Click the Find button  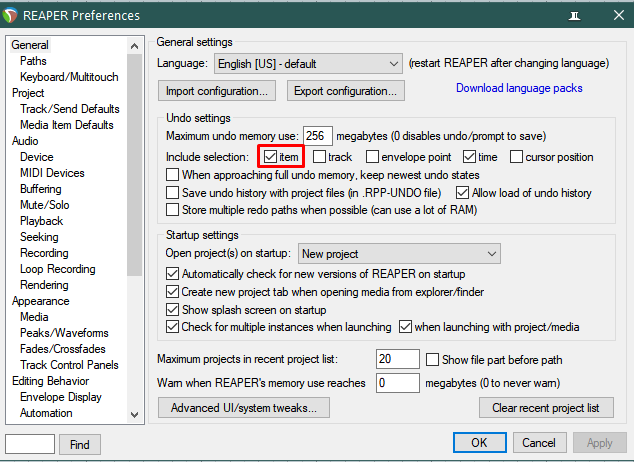coord(80,445)
